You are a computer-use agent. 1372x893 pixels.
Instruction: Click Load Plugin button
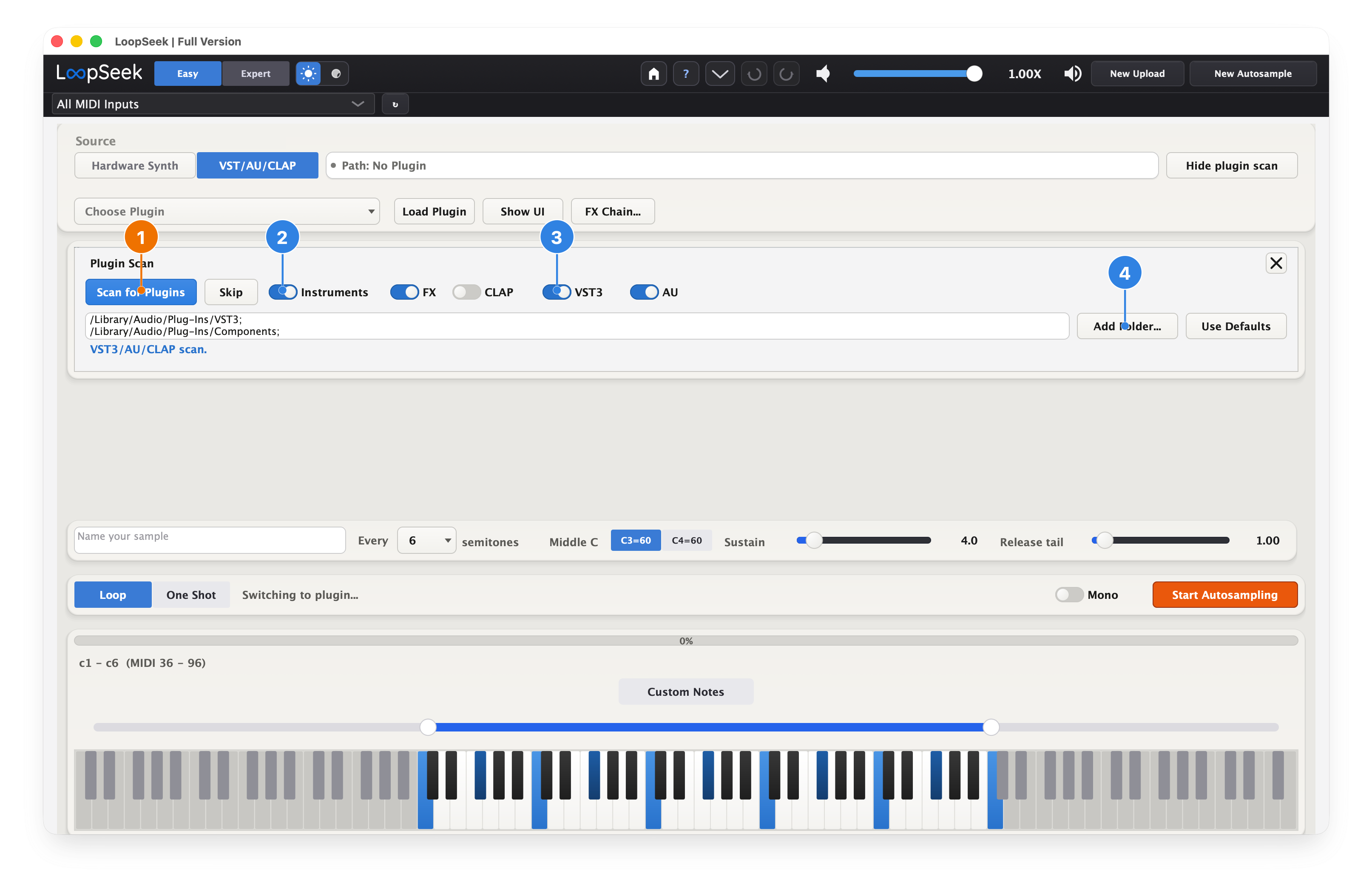435,211
